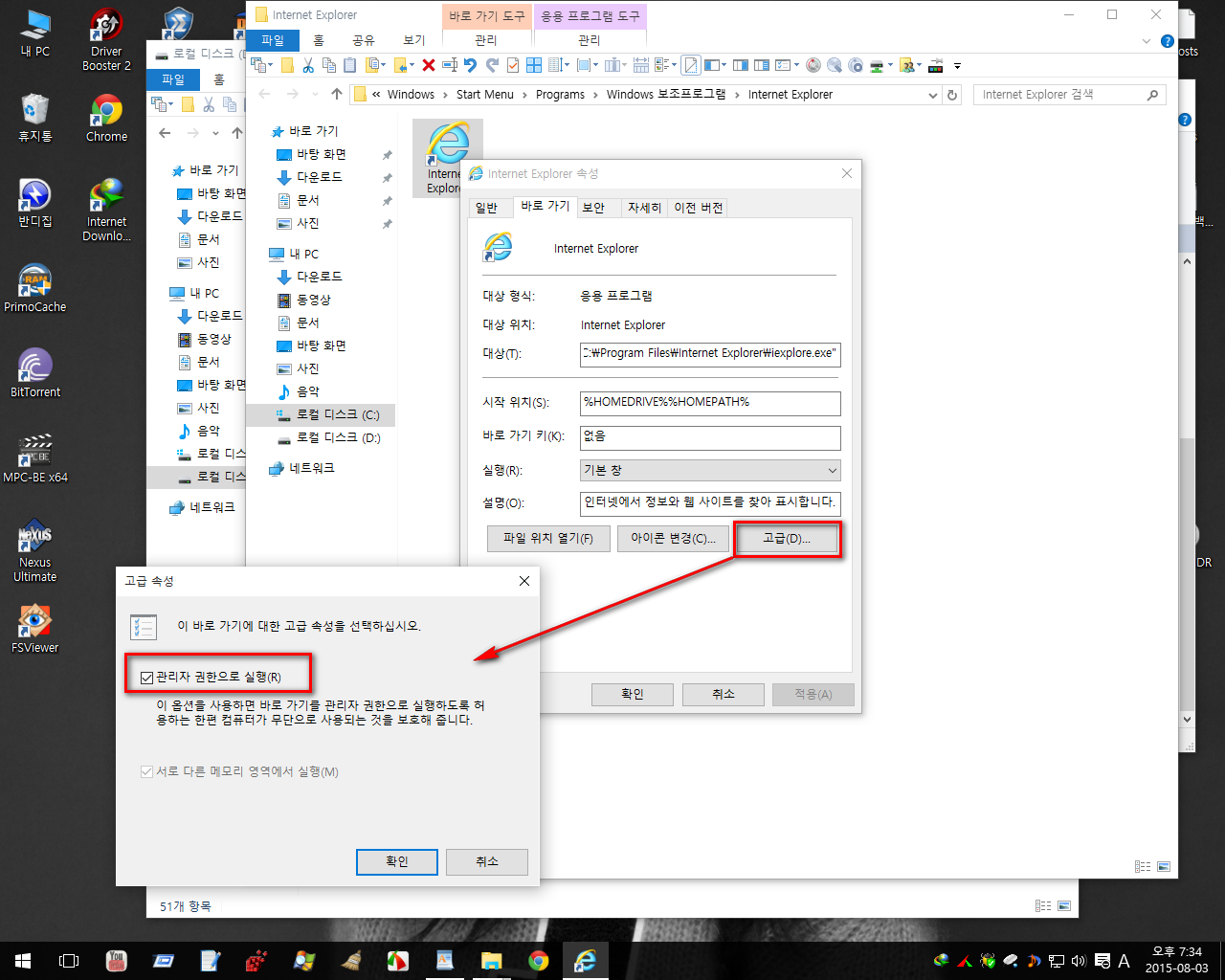Click 확인 in the 고급 속성 dialog
Image resolution: width=1225 pixels, height=980 pixels.
[x=397, y=861]
